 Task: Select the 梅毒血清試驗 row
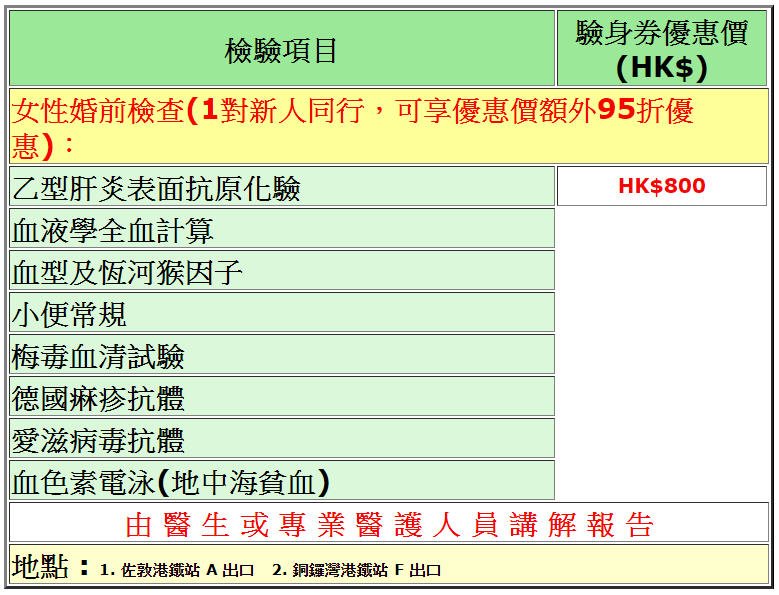[x=98, y=357]
